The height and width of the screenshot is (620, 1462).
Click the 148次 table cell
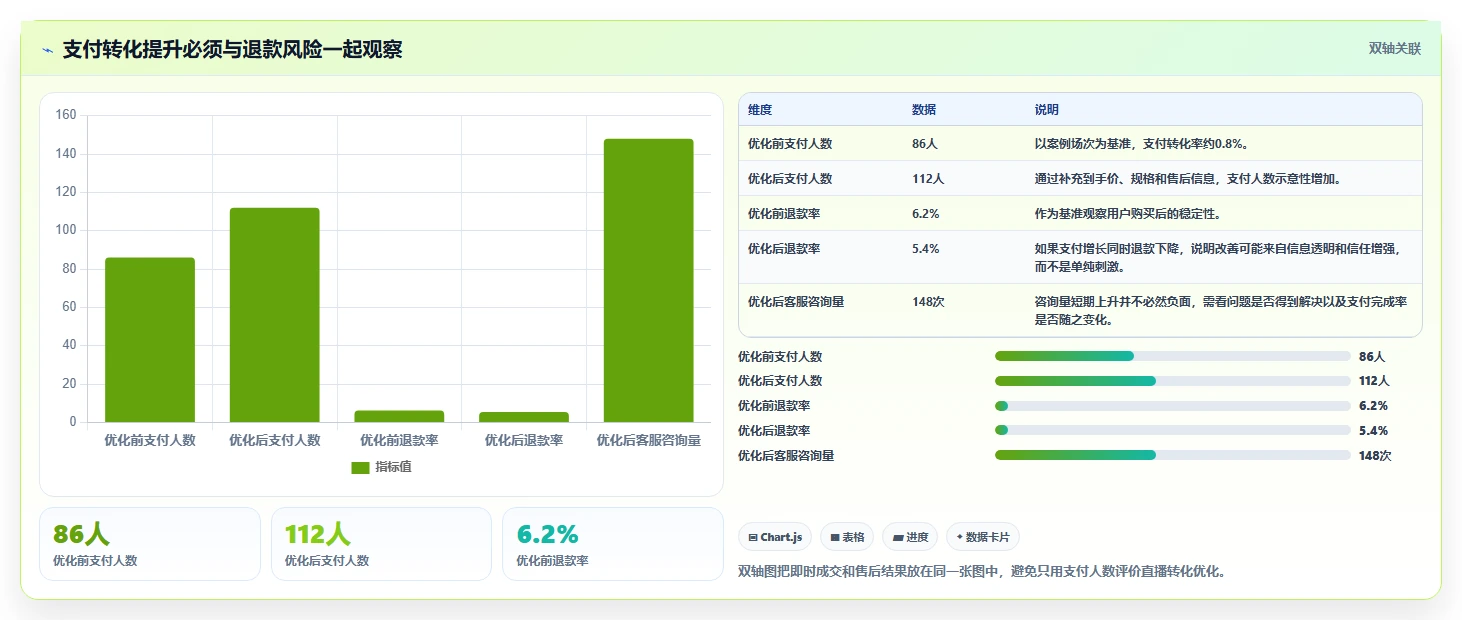[x=928, y=301]
